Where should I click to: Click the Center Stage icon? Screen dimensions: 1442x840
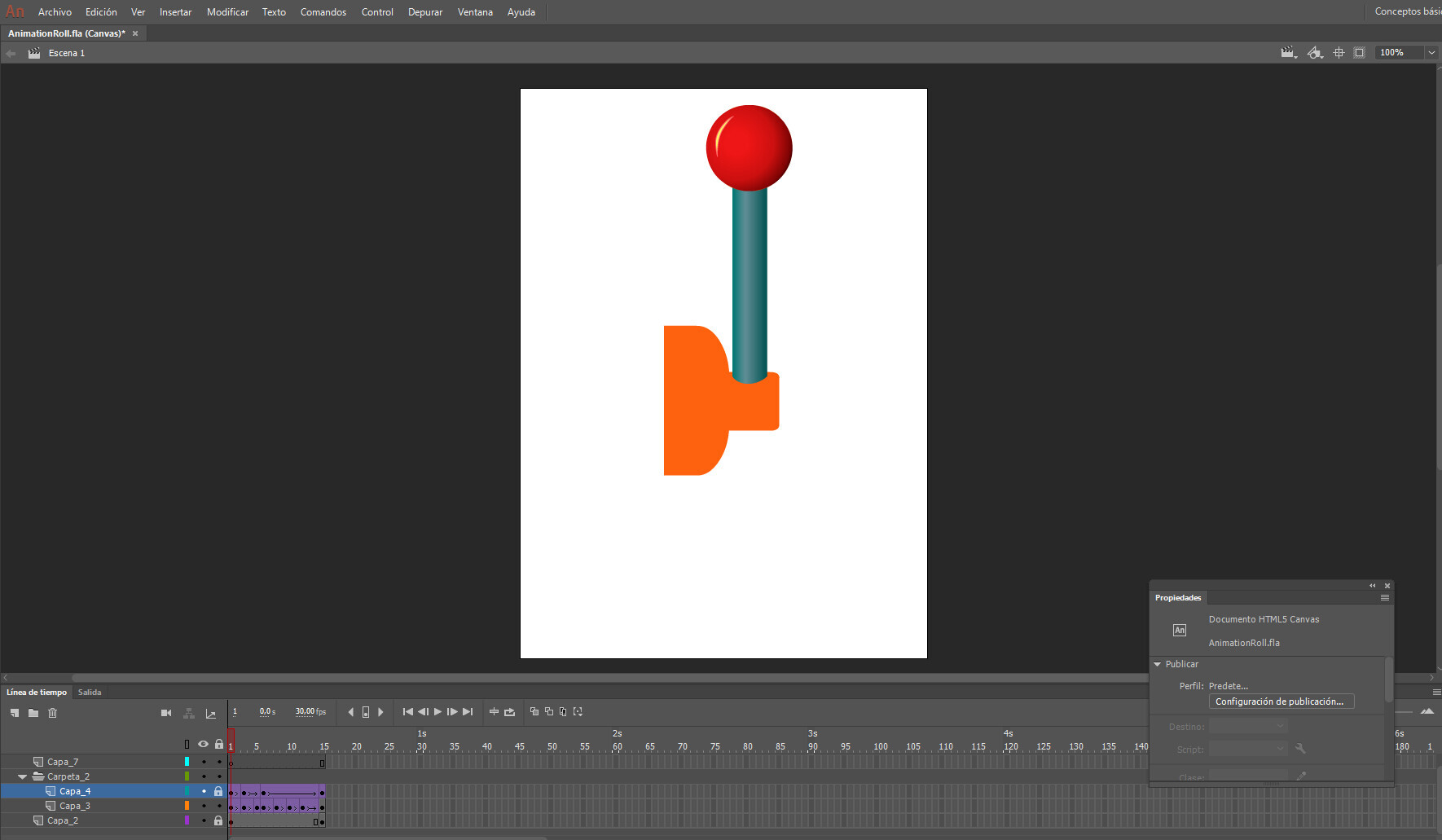point(1339,53)
